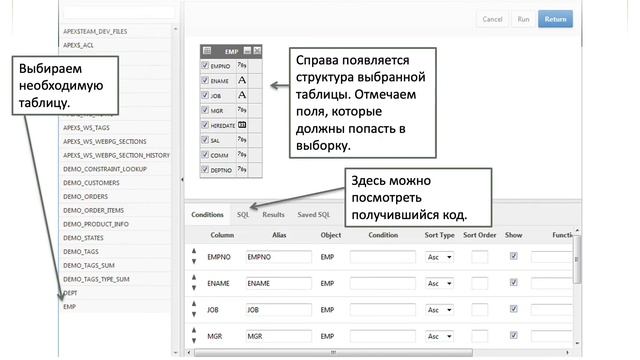Uncheck the SAL field in the EMP box
640x360 pixels.
[205, 140]
